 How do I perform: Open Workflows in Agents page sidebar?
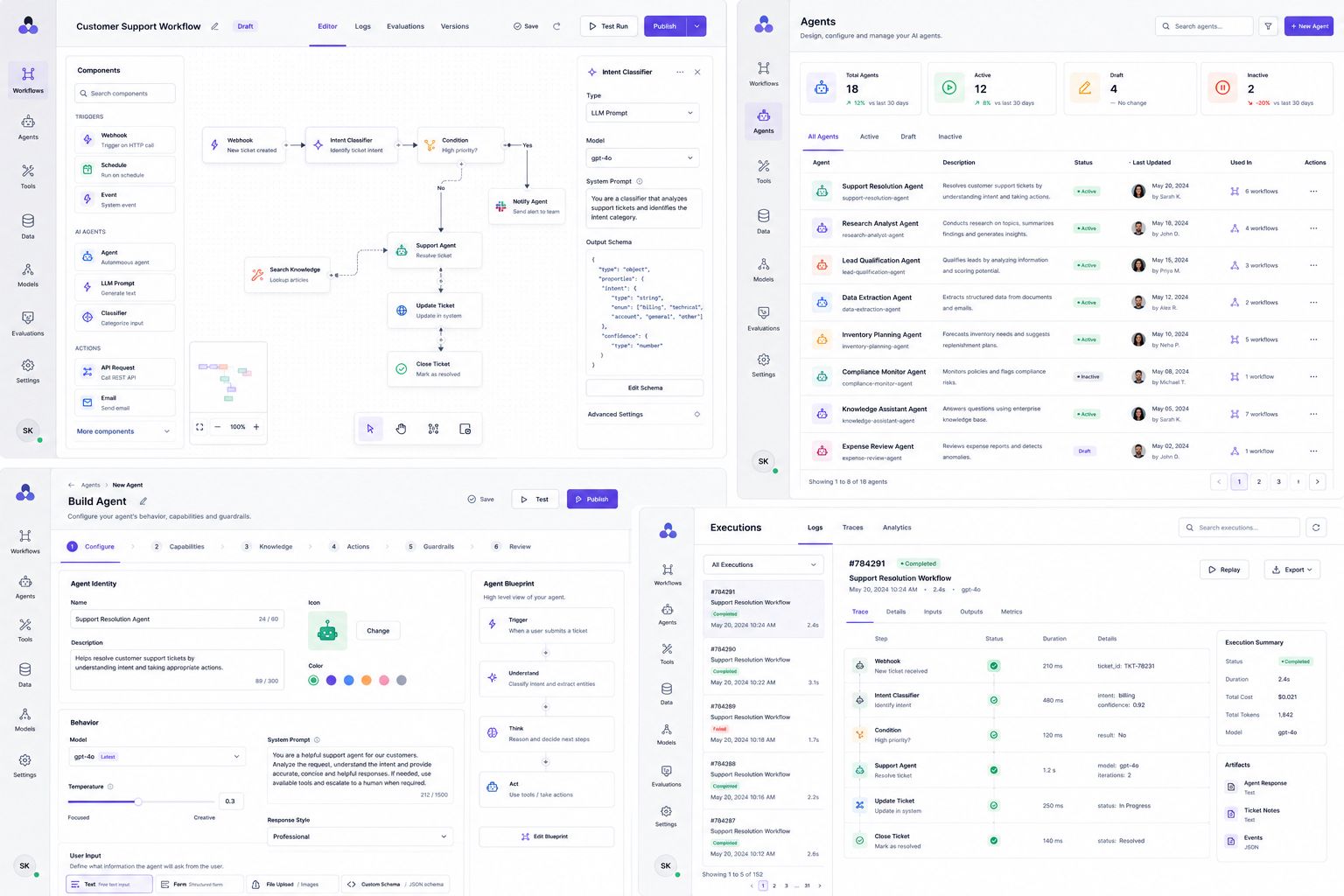[764, 73]
